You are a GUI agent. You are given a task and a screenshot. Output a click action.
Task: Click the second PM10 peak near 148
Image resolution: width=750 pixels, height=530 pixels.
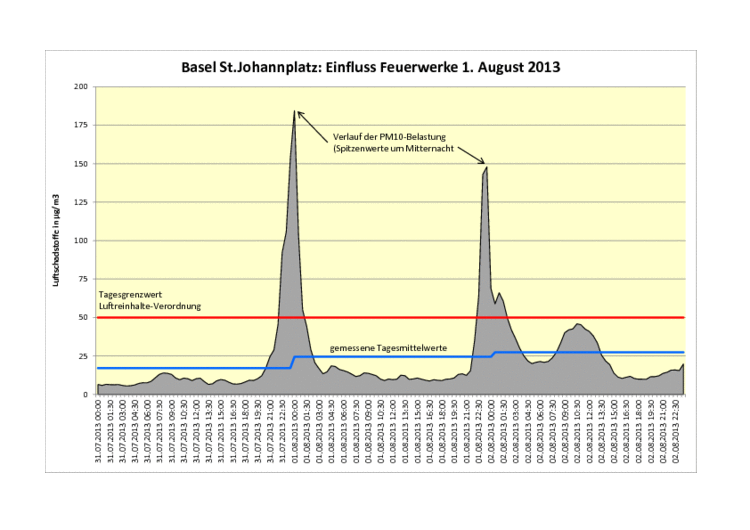486,168
